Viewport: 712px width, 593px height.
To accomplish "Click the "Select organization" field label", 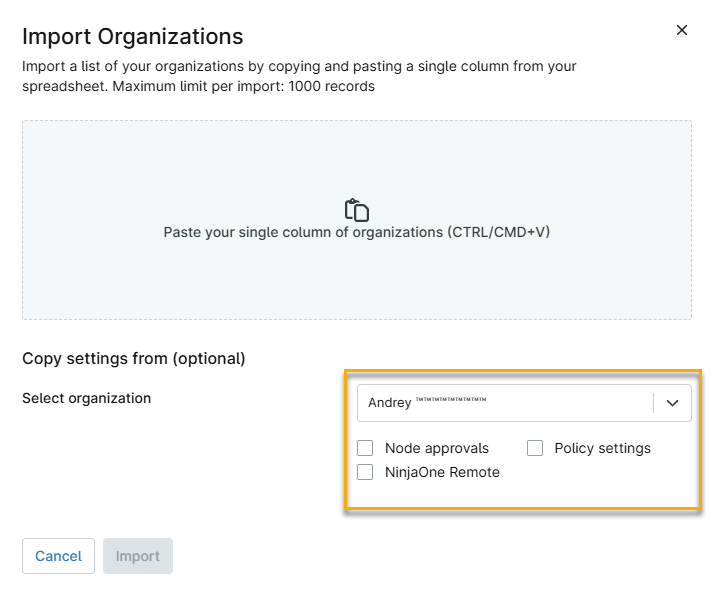I will coord(87,398).
